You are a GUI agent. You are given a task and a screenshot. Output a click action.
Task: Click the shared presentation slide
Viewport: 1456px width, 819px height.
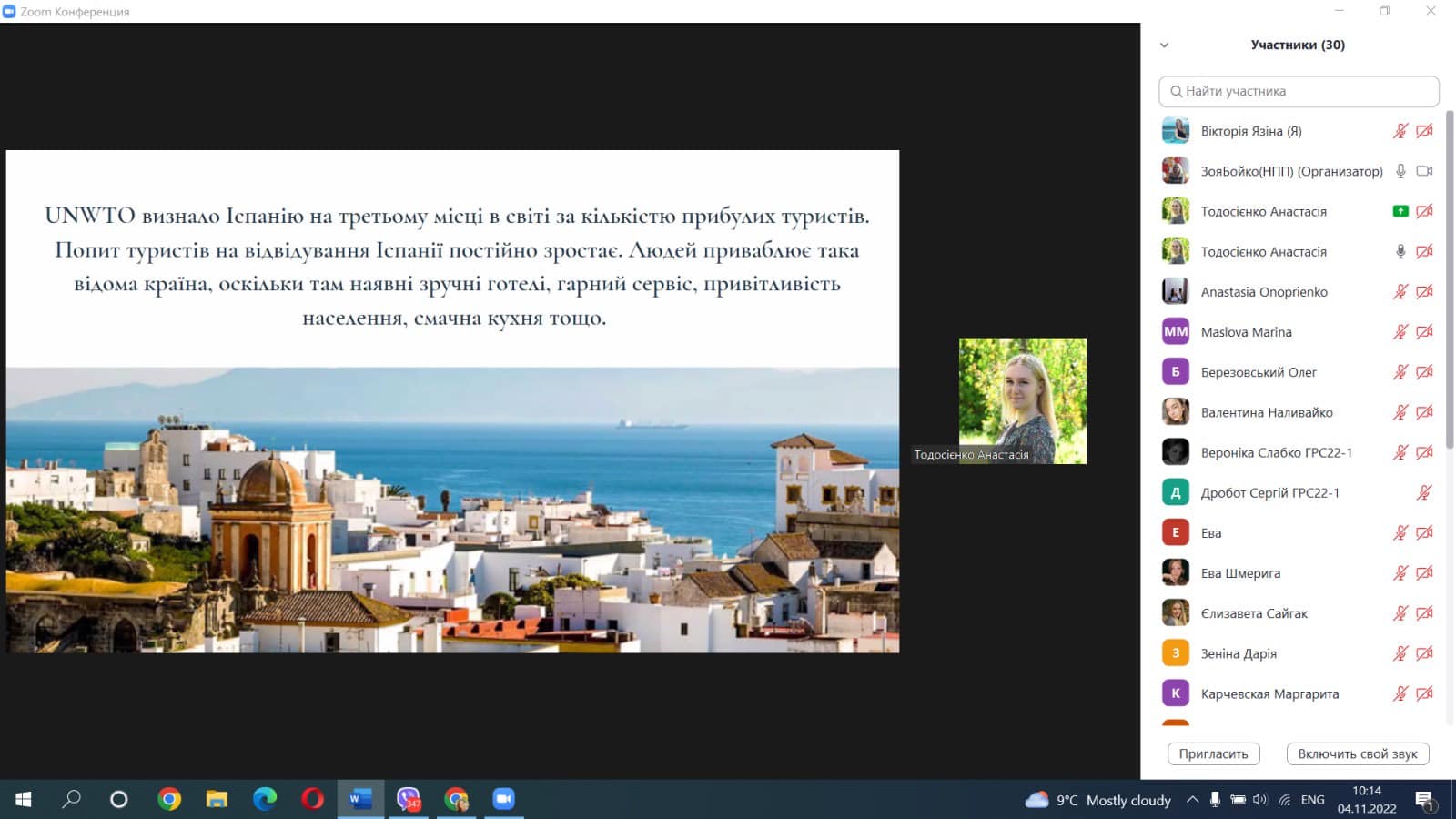click(452, 401)
